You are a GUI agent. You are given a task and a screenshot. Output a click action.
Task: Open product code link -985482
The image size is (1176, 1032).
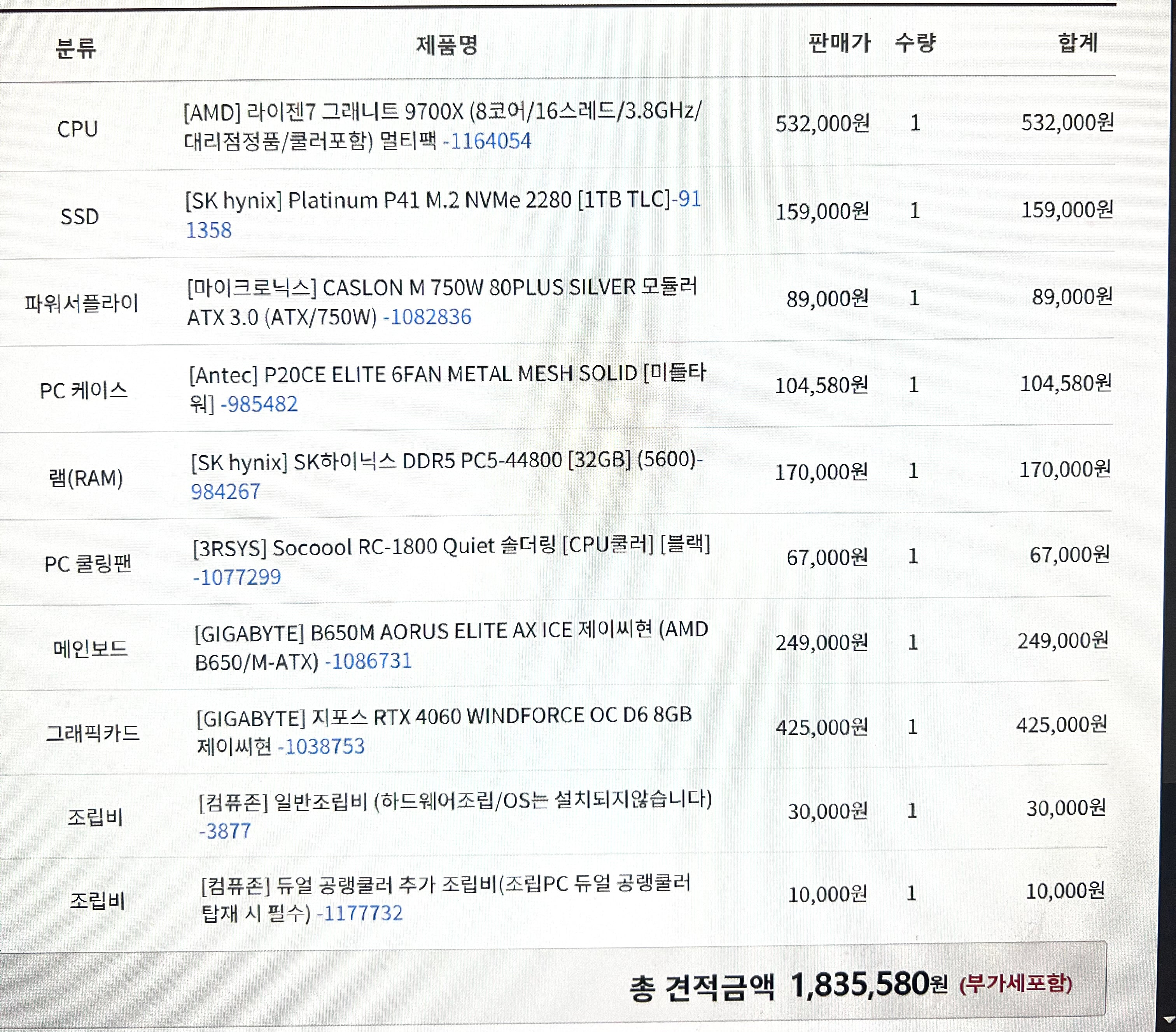259,404
